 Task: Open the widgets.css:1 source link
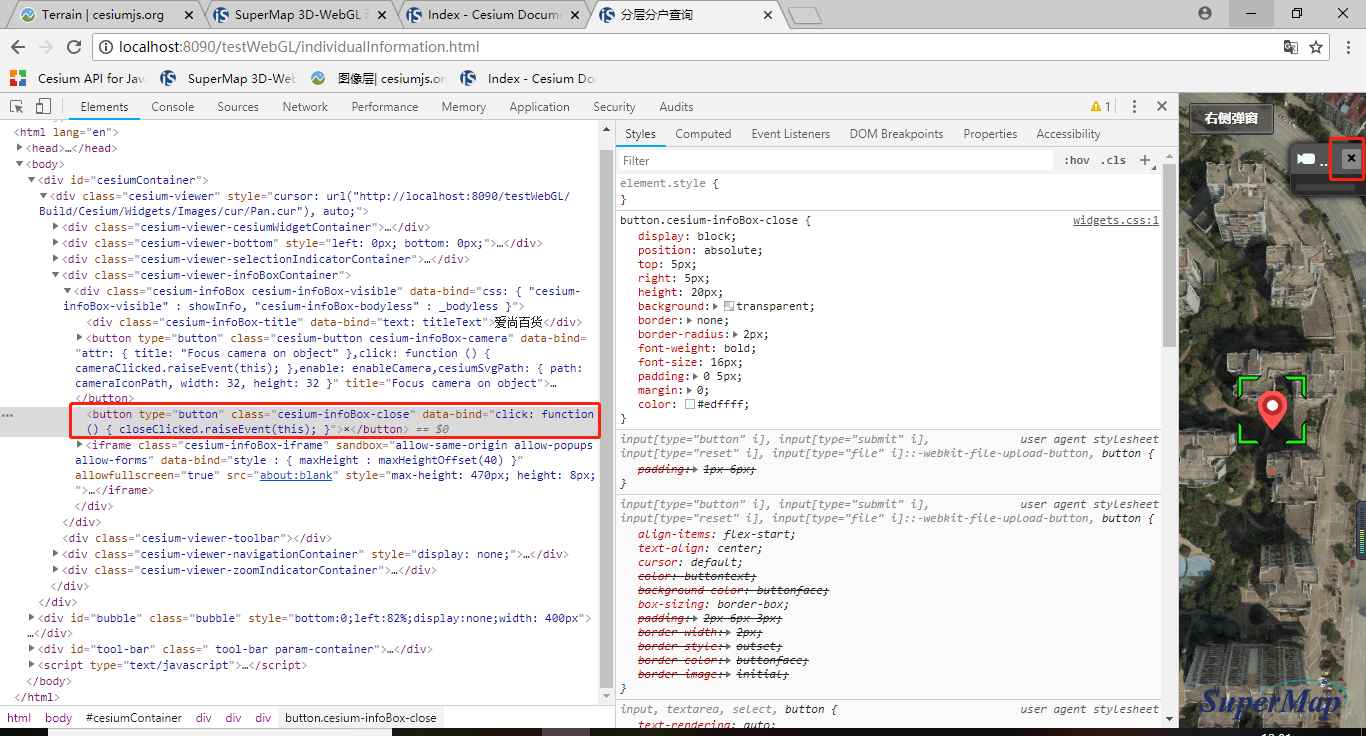click(x=1116, y=220)
